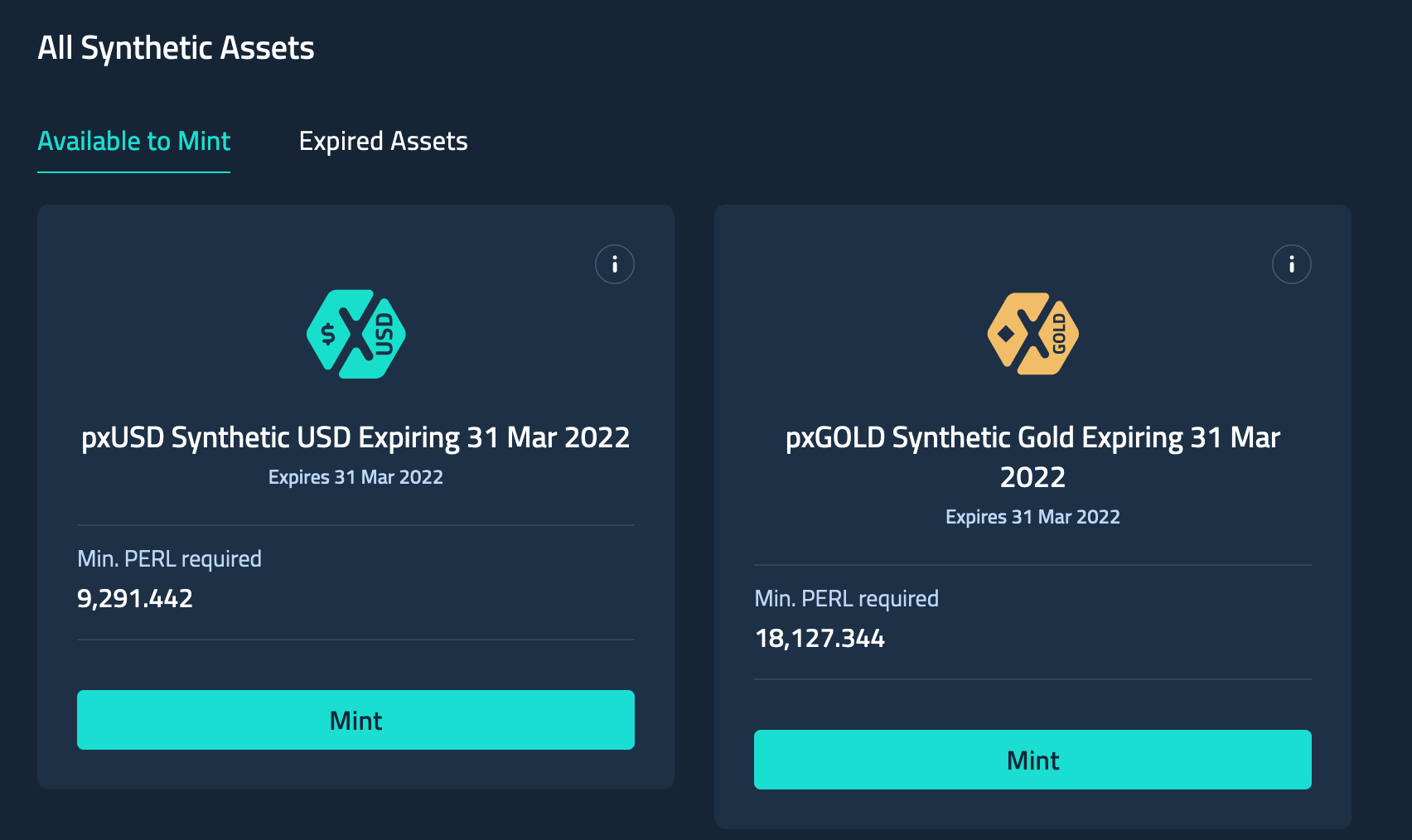Click the All Synthetic Assets heading
Viewport: 1412px width, 840px height.
(x=176, y=48)
